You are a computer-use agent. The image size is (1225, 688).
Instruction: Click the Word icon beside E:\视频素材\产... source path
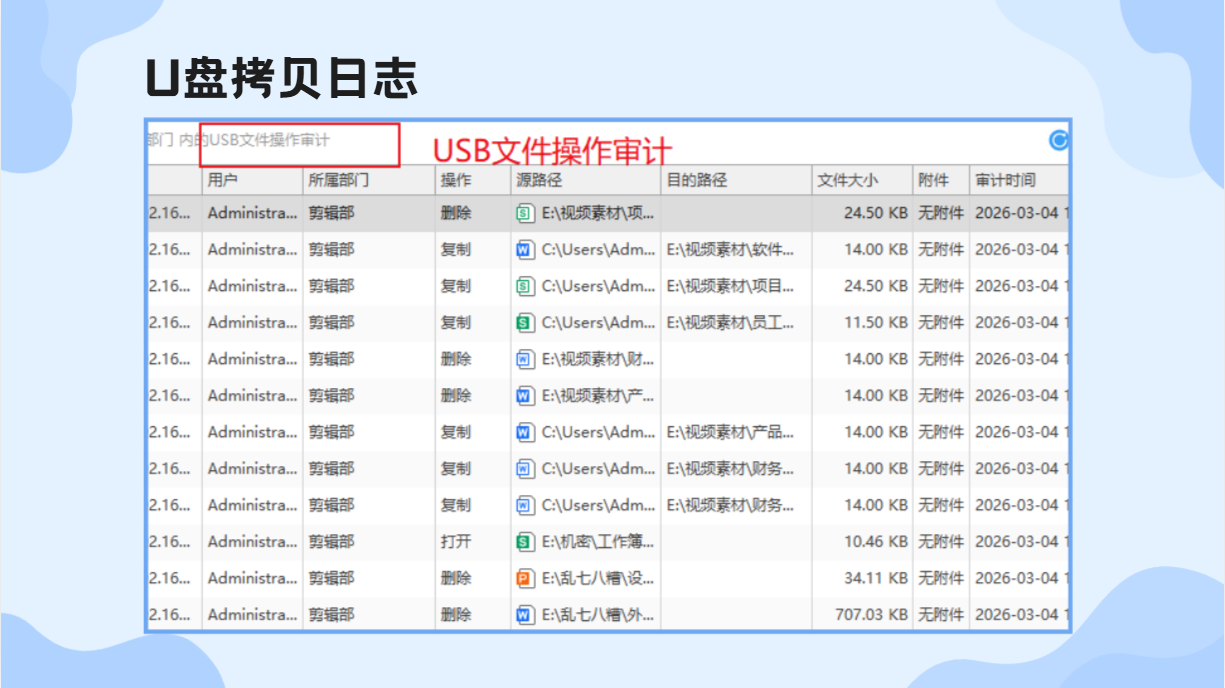[525, 396]
